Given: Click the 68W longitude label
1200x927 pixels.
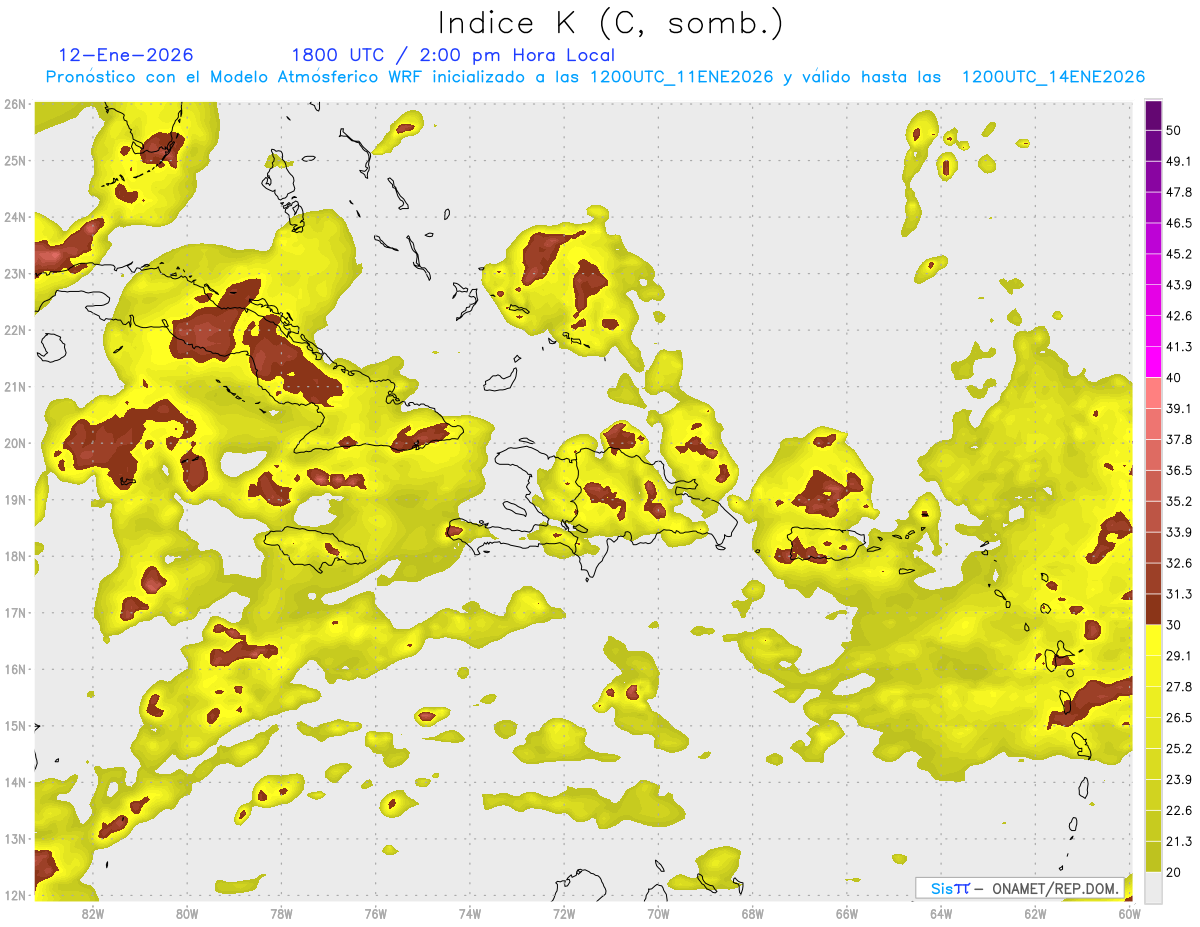Looking at the screenshot, I should click(x=753, y=913).
